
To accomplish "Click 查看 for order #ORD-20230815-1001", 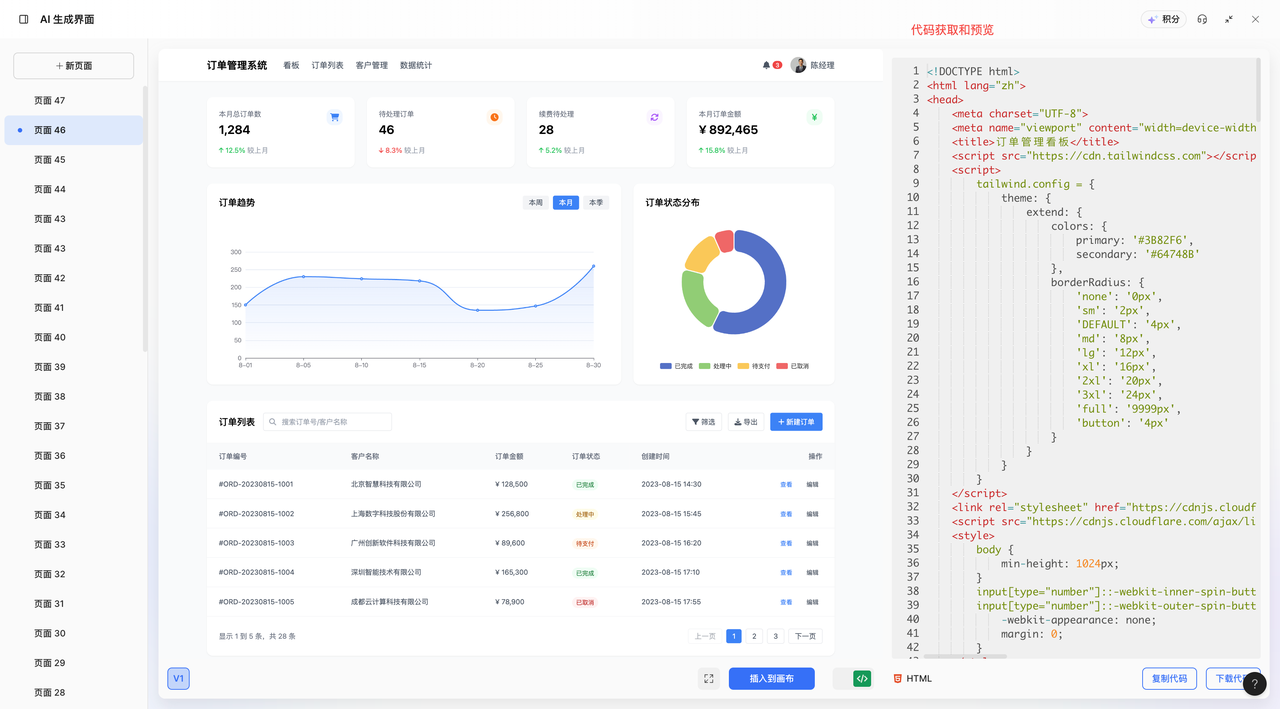I will tap(786, 485).
